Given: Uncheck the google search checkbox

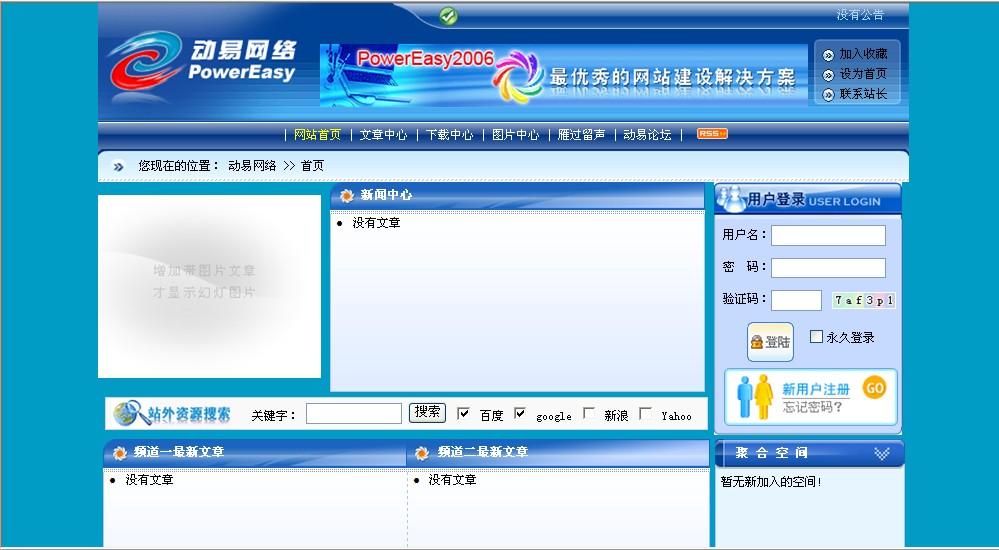Looking at the screenshot, I should click(520, 414).
